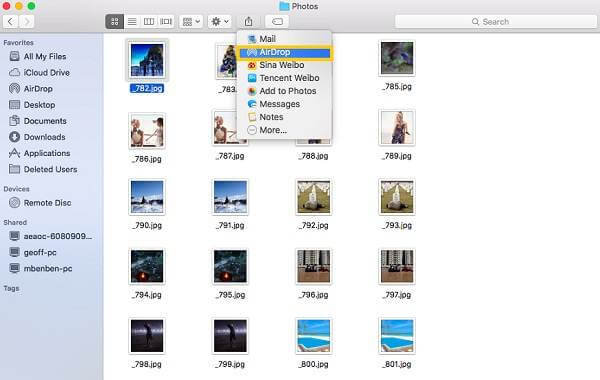
Task: Choose AirDrop from the share menu
Action: click(284, 52)
